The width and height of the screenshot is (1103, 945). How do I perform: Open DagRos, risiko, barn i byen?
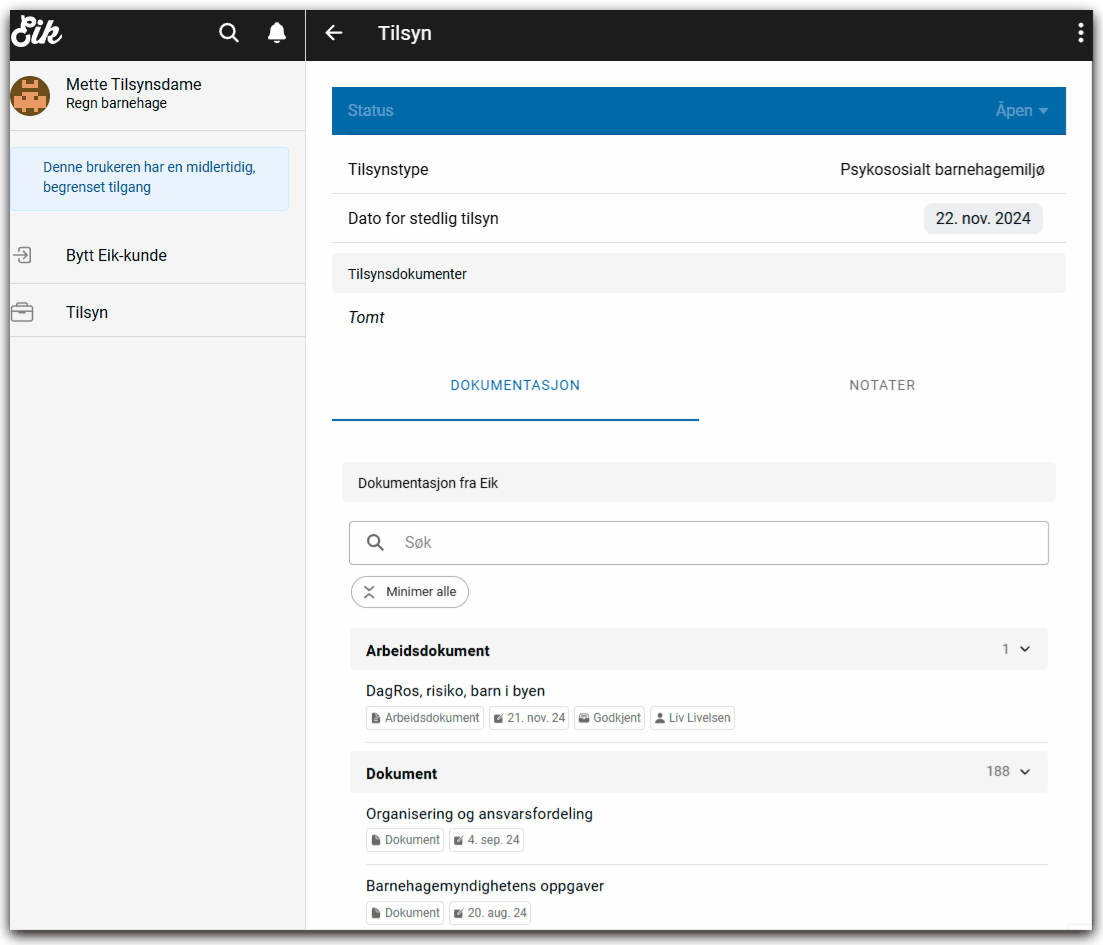coord(455,691)
